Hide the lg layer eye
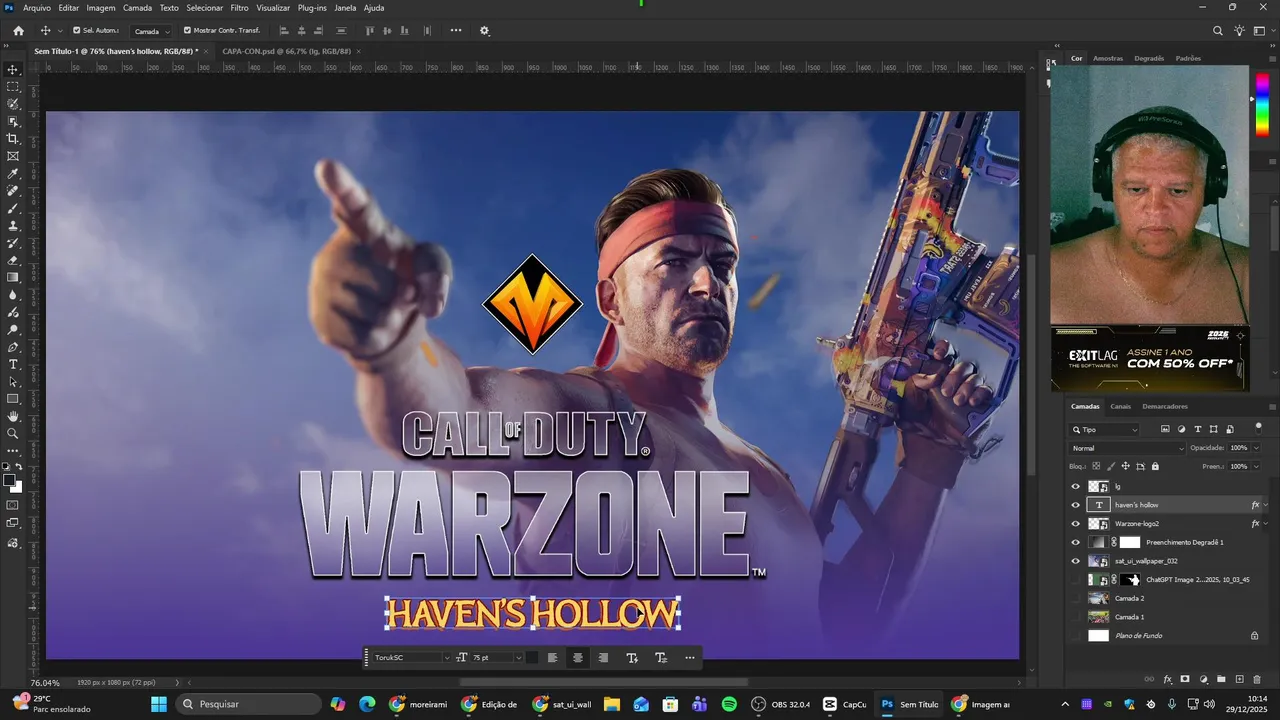This screenshot has height=720, width=1280. [x=1076, y=486]
